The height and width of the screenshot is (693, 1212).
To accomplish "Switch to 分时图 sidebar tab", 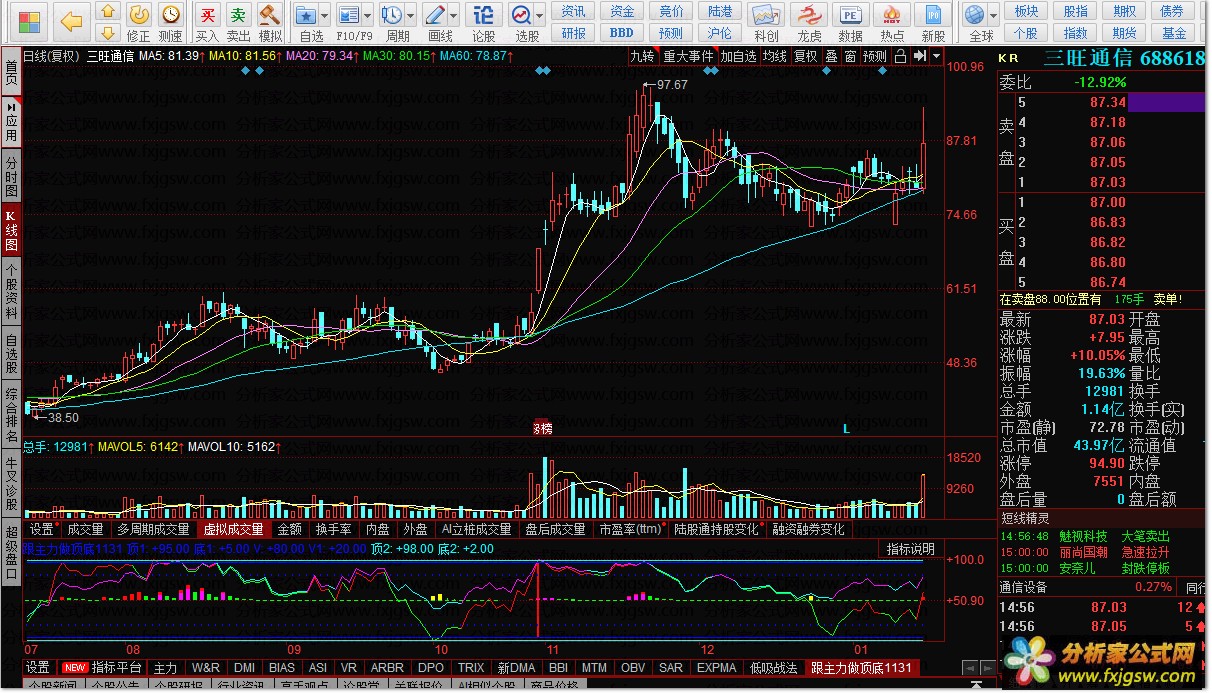I will click(11, 176).
